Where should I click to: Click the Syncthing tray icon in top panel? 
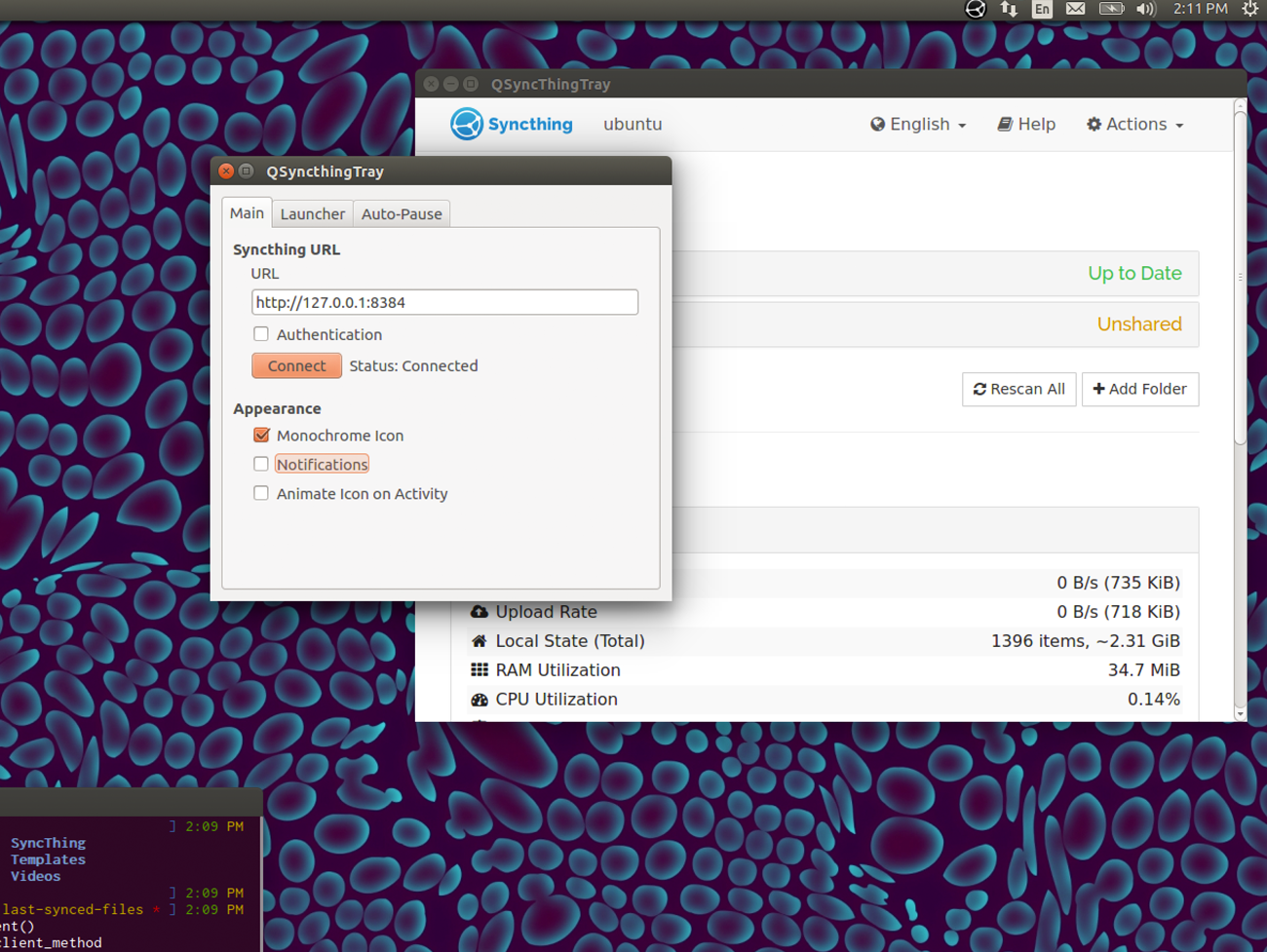click(x=976, y=10)
